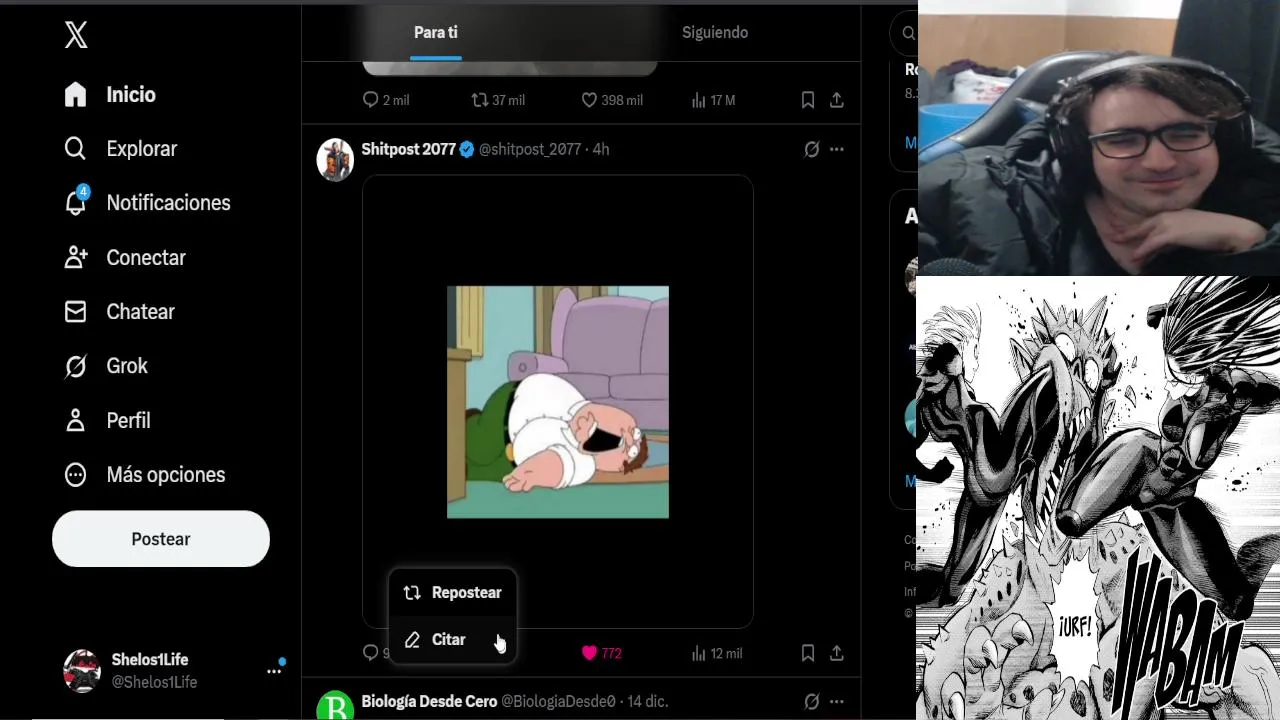This screenshot has width=1280, height=720.
Task: Open the Biología Desde Cero account name
Action: click(429, 701)
